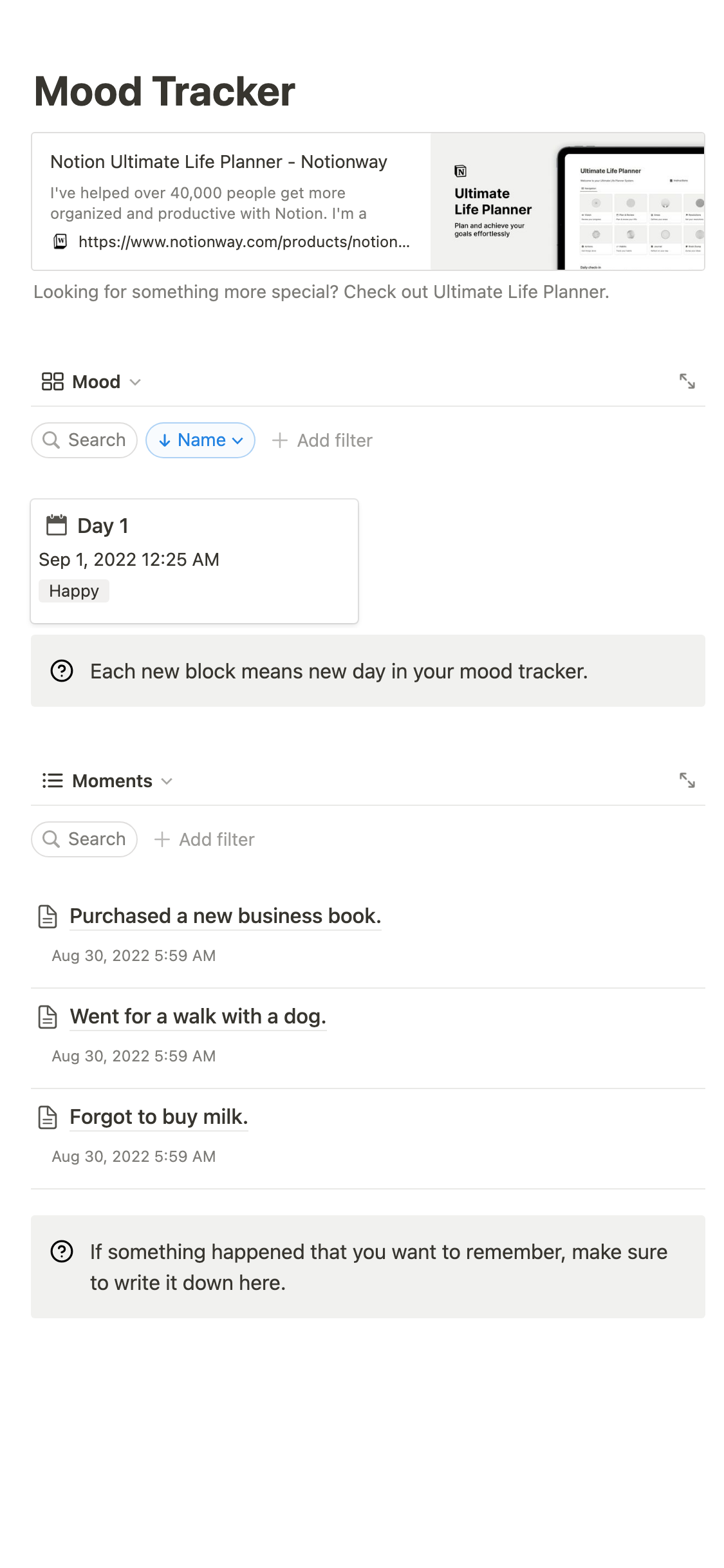Click the Happy tag on Day 1
The width and height of the screenshot is (724, 1568).
click(x=74, y=591)
